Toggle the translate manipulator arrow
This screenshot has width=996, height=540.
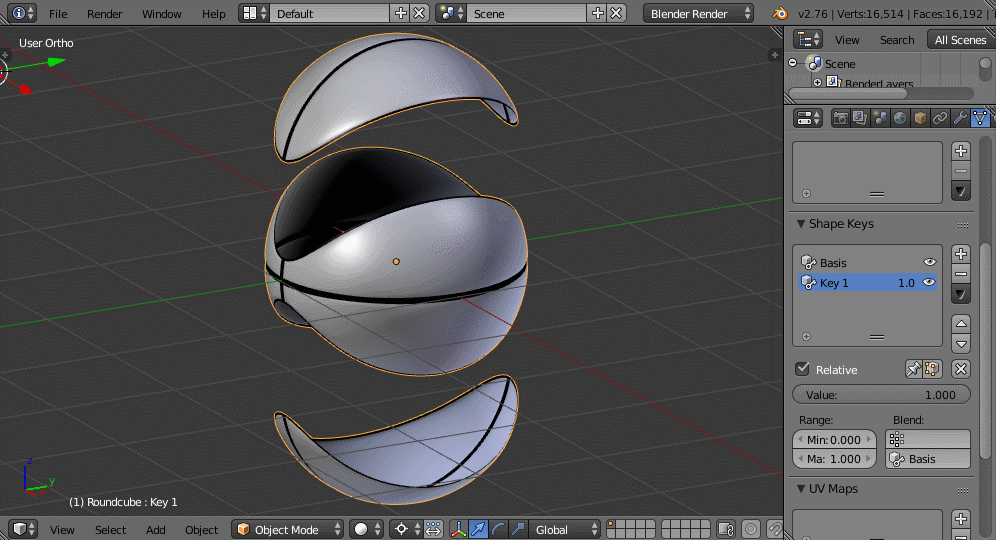pyautogui.click(x=478, y=529)
